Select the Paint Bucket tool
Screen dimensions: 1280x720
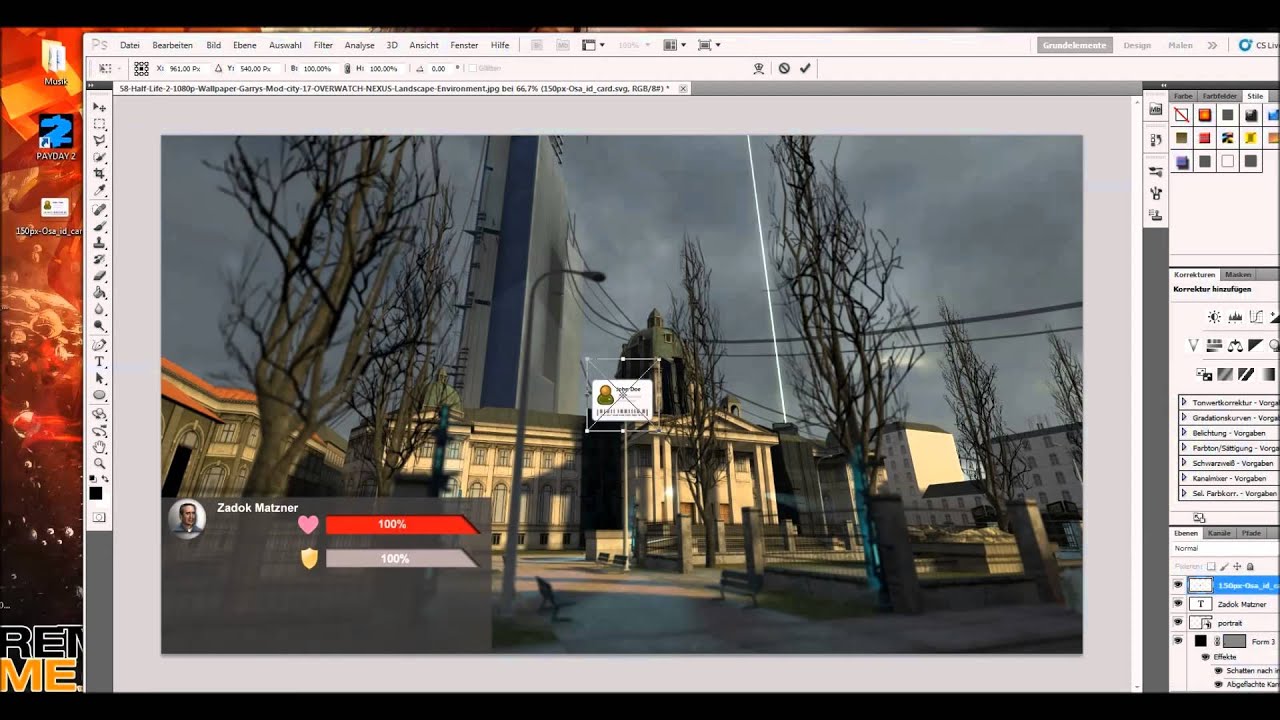point(99,293)
